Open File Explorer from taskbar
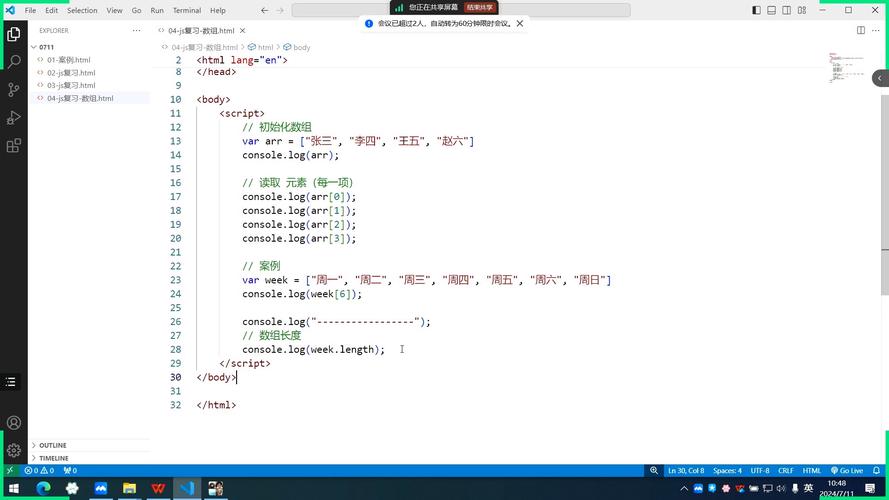Viewport: 889px width, 500px height. click(x=129, y=488)
